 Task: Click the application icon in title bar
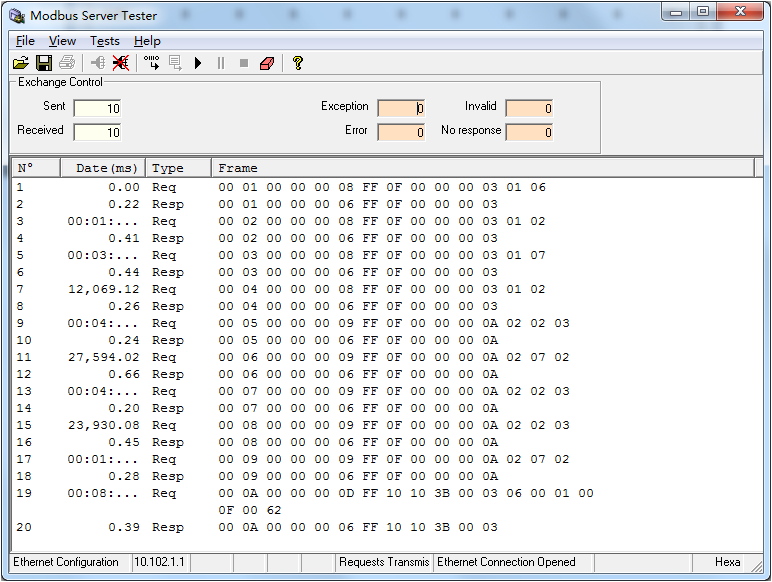point(17,16)
